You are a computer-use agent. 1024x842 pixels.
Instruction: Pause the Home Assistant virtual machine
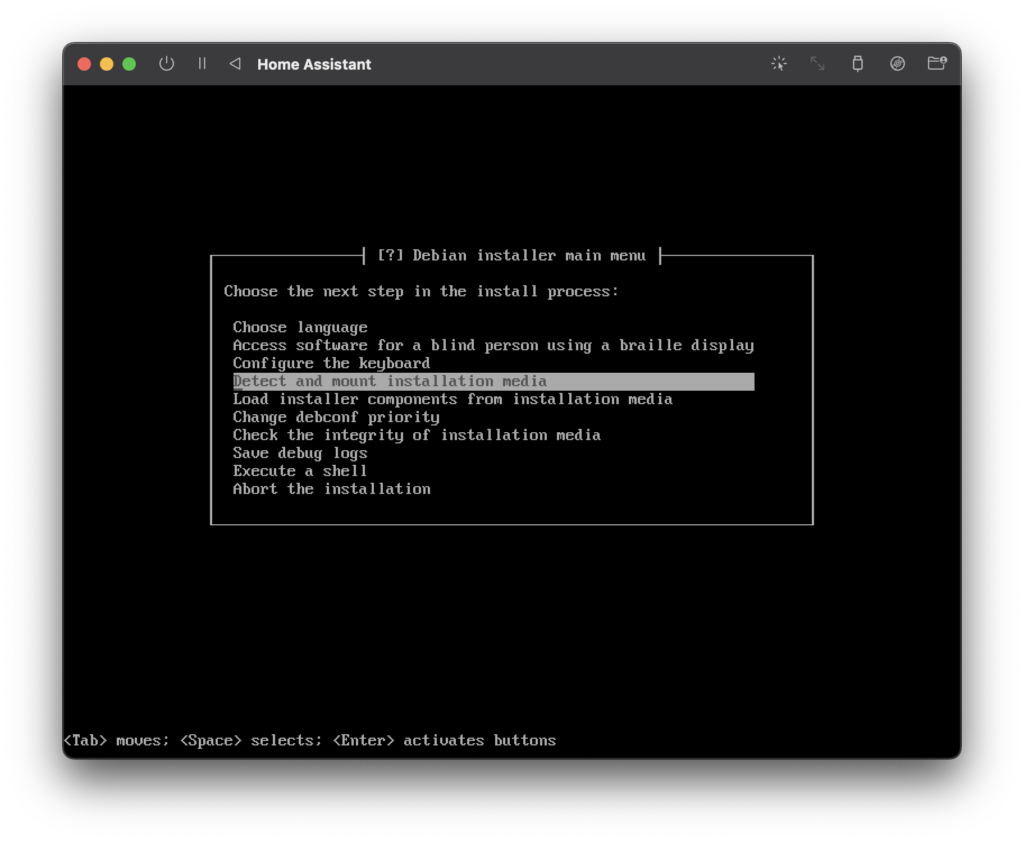tap(202, 63)
